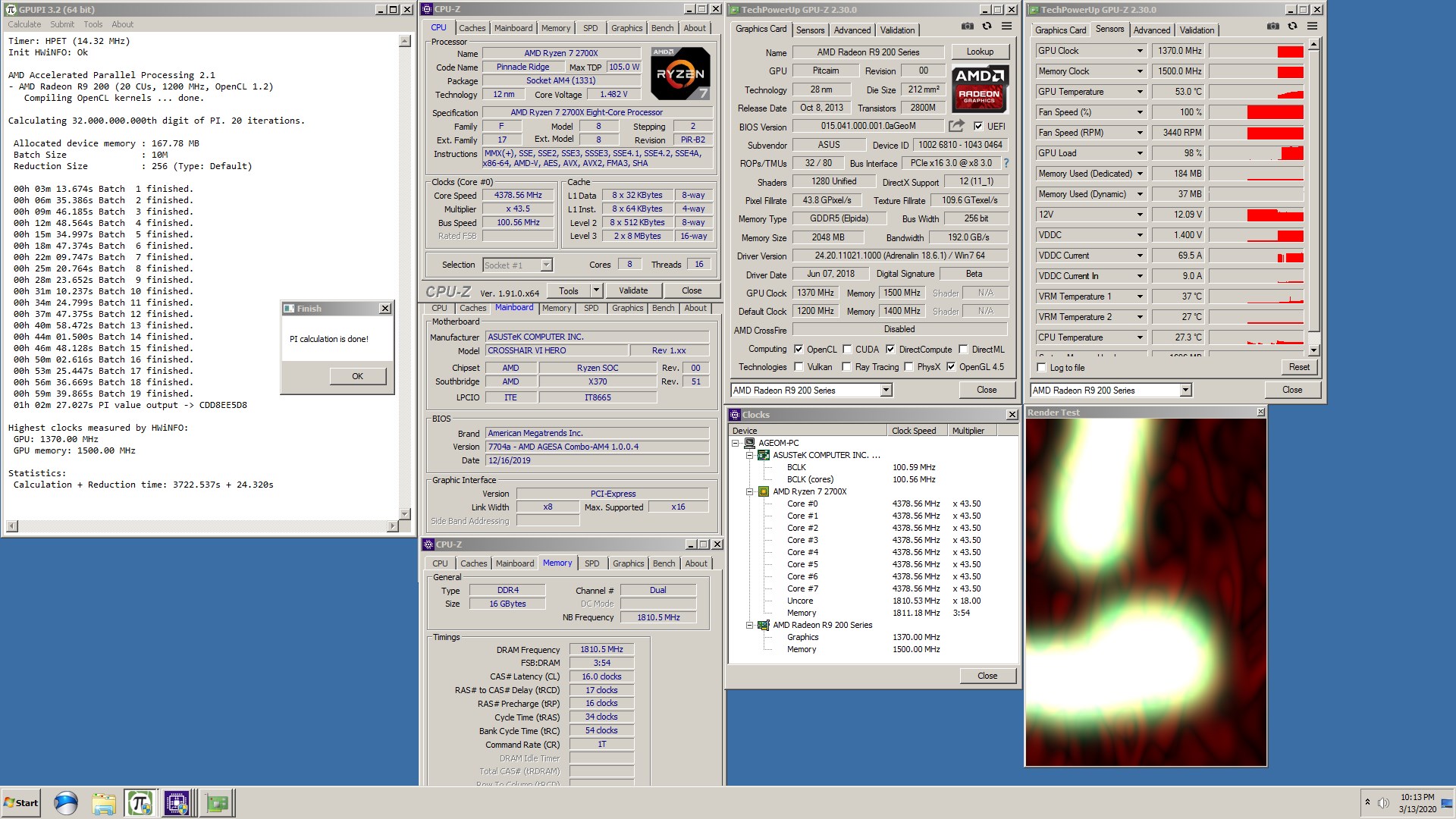
Task: Open the Fan Speed (RPM) sensor dropdown
Action: (1139, 133)
